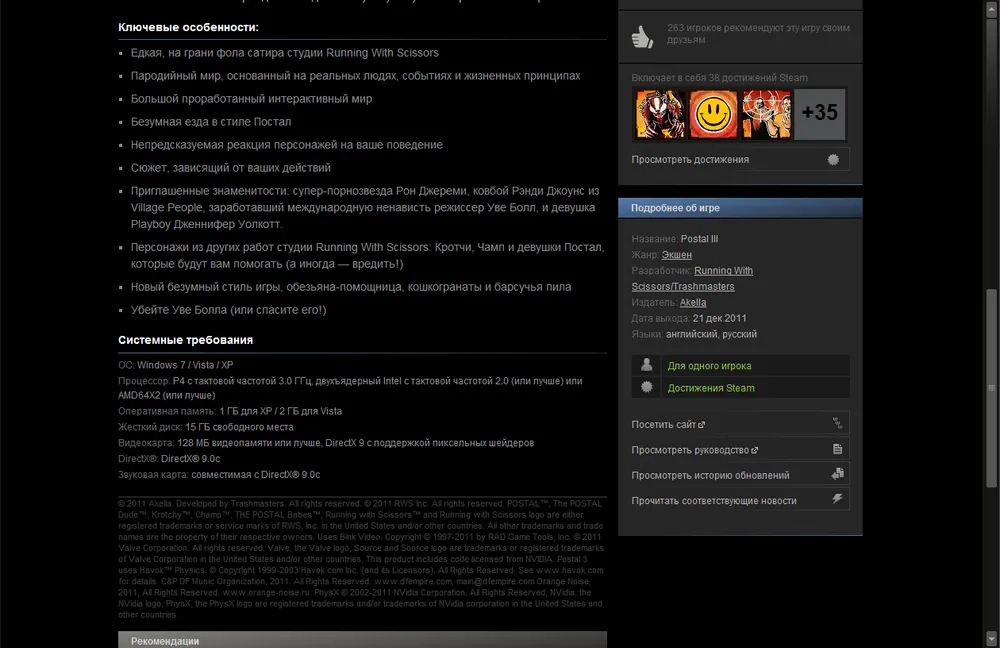Image resolution: width=1000 pixels, height=648 pixels.
Task: Click external link icon after Просмотреть руководство
Action: (754, 450)
